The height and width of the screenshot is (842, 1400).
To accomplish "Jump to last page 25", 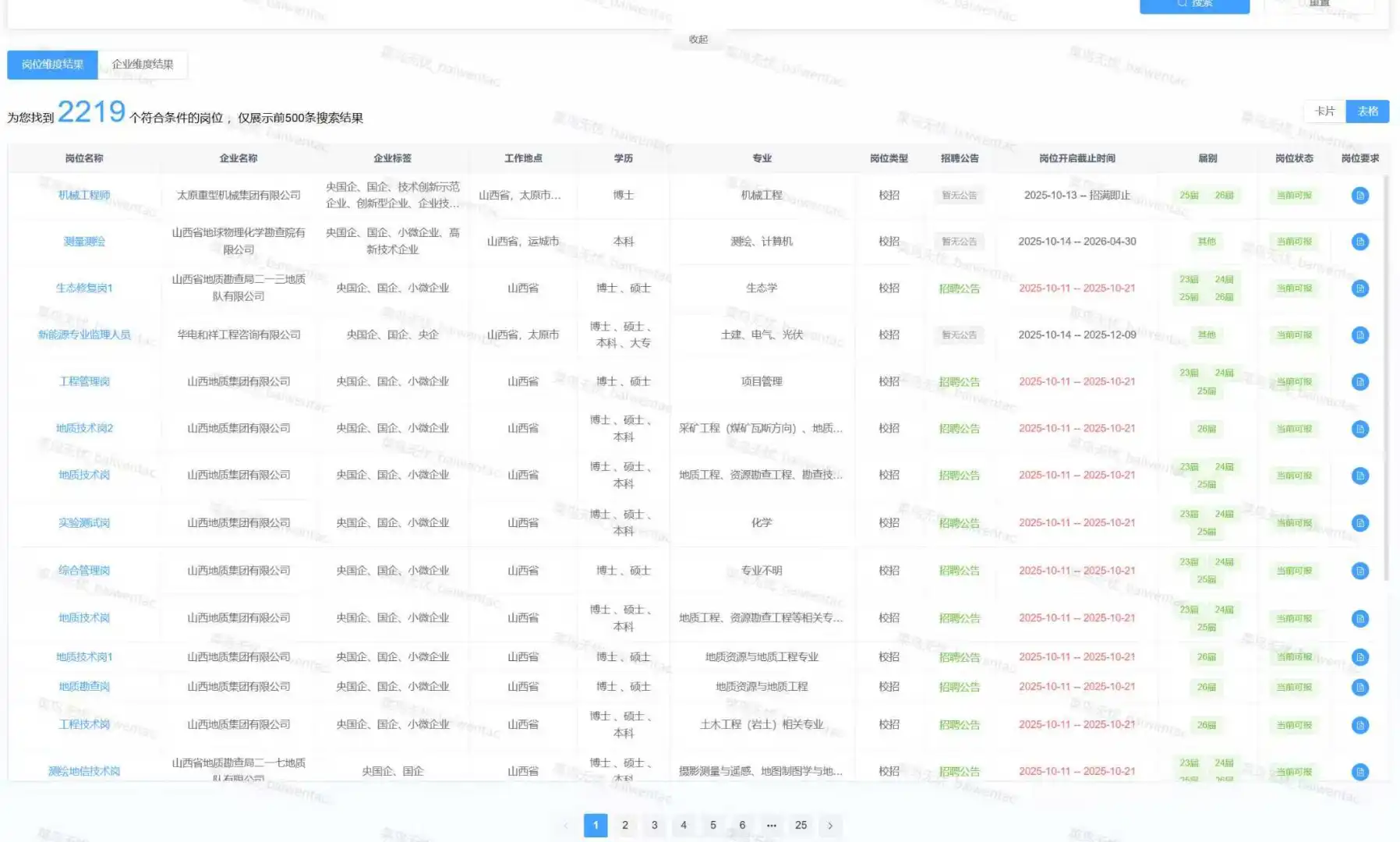I will coord(801,825).
